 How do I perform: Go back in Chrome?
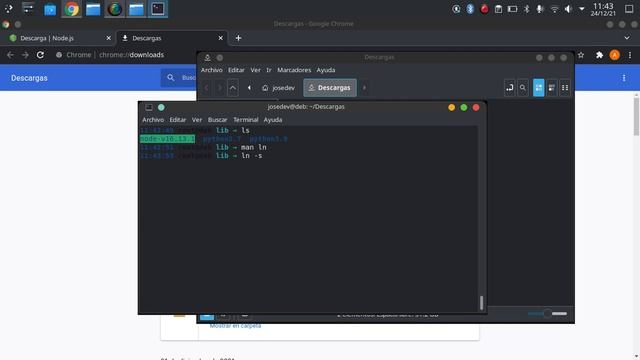pyautogui.click(x=10, y=55)
